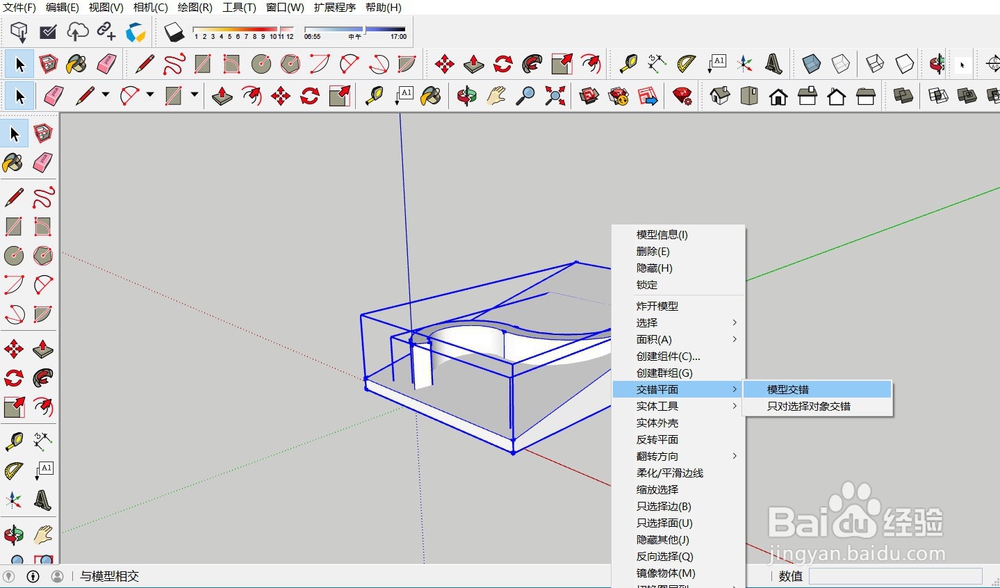
Task: Select the Zoom magnifier in third toolbar row
Action: pos(525,96)
